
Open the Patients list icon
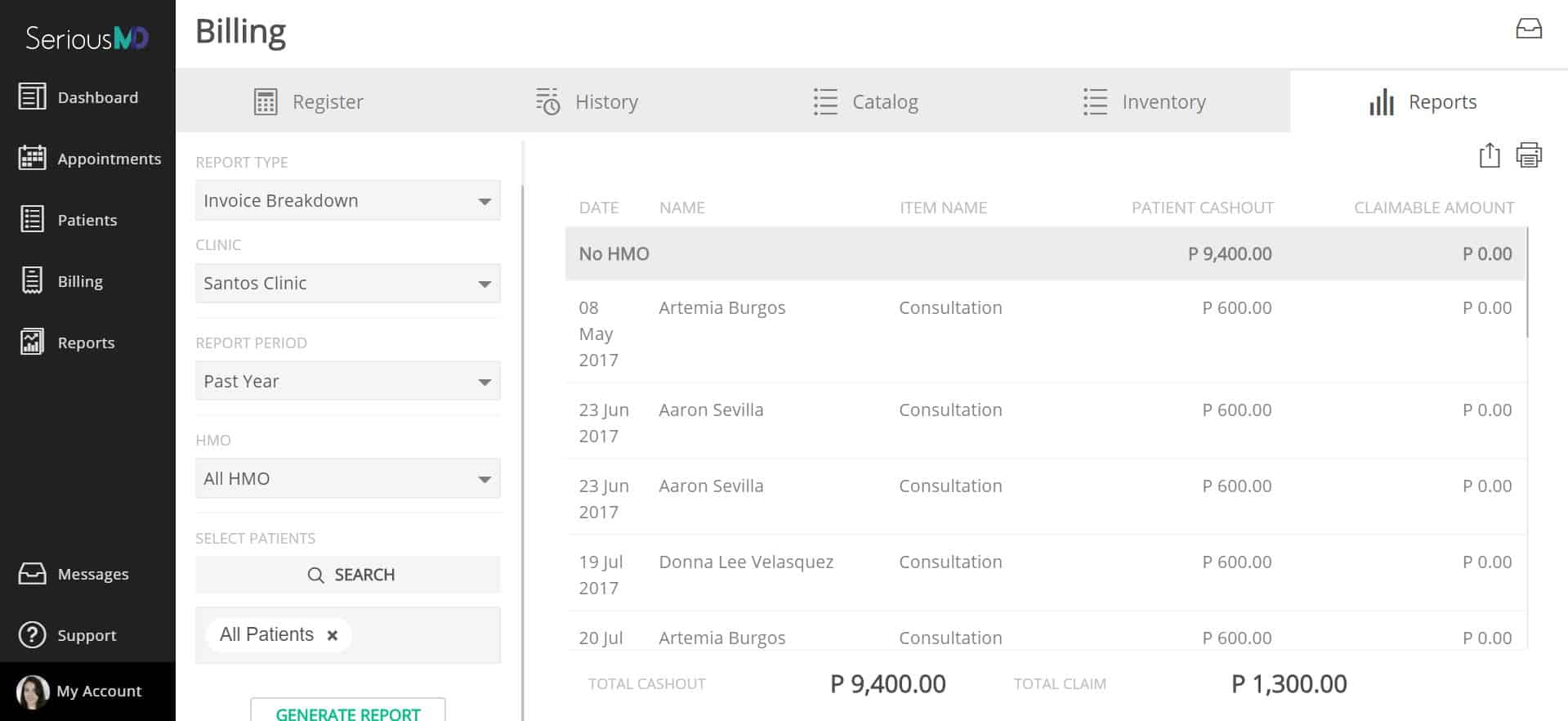click(x=32, y=219)
